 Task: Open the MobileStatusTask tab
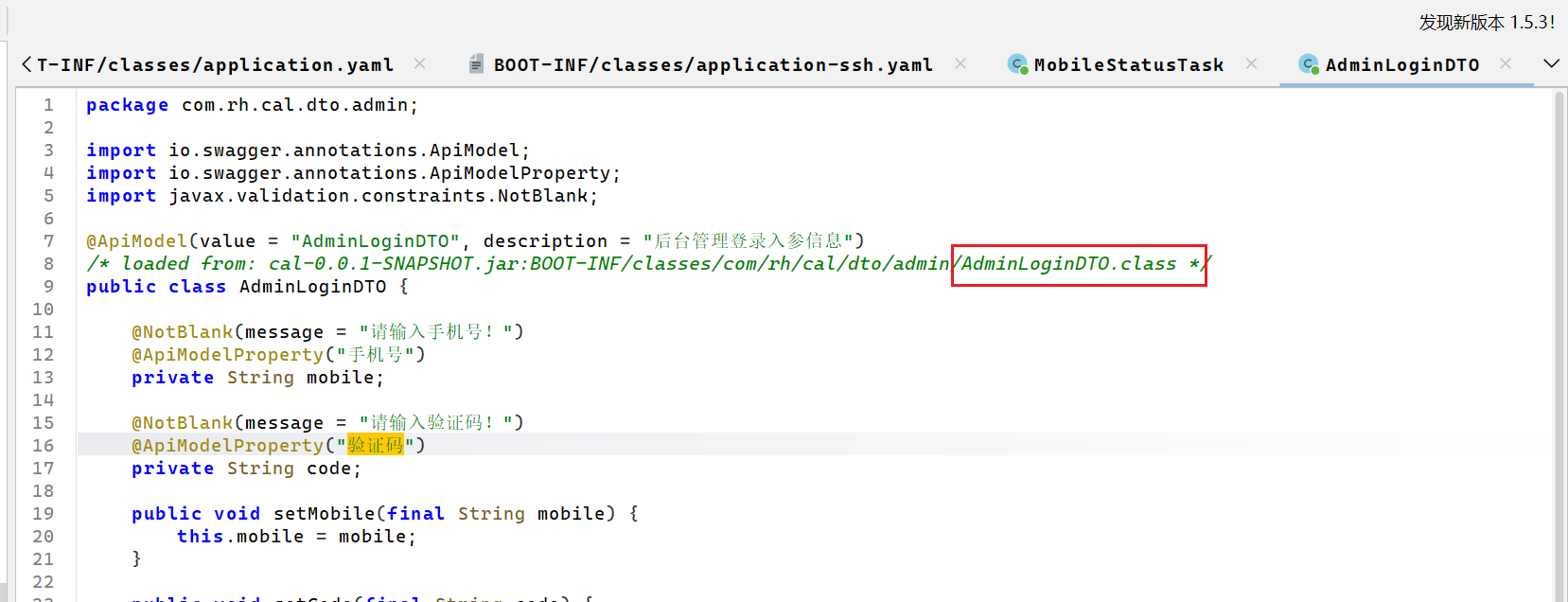(x=1128, y=64)
